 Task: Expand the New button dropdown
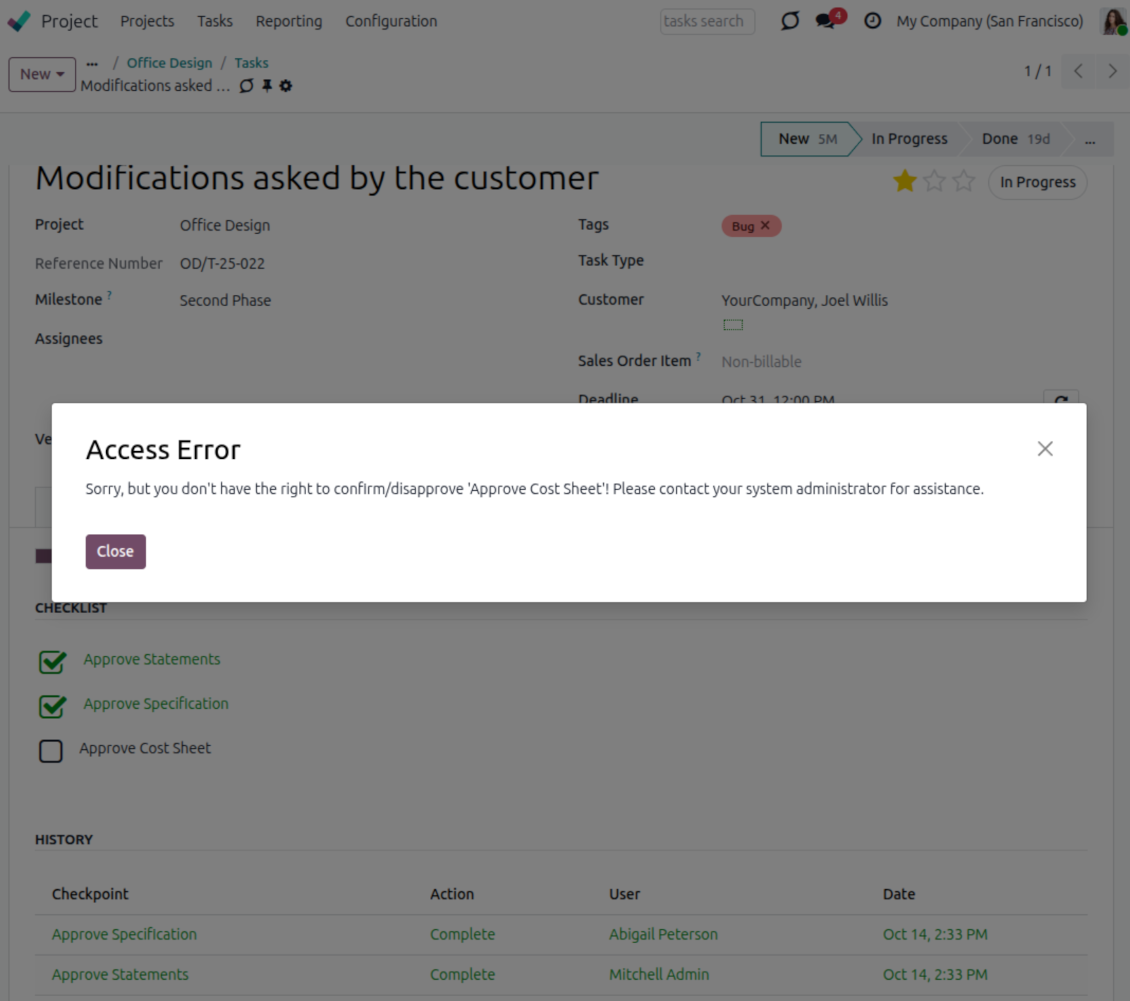click(x=42, y=74)
